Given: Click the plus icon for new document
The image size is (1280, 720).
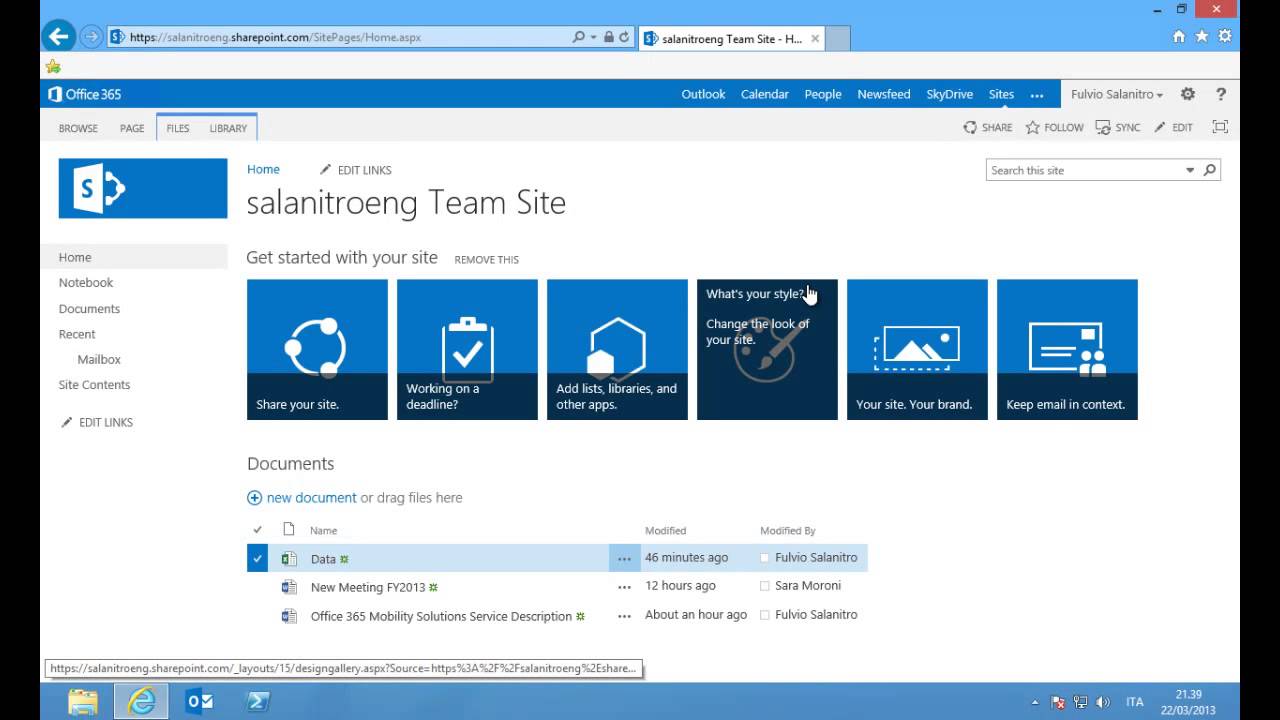Looking at the screenshot, I should (x=255, y=498).
